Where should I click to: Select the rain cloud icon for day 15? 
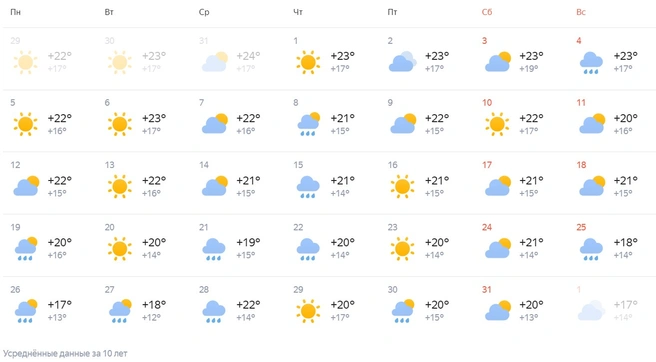coord(308,187)
